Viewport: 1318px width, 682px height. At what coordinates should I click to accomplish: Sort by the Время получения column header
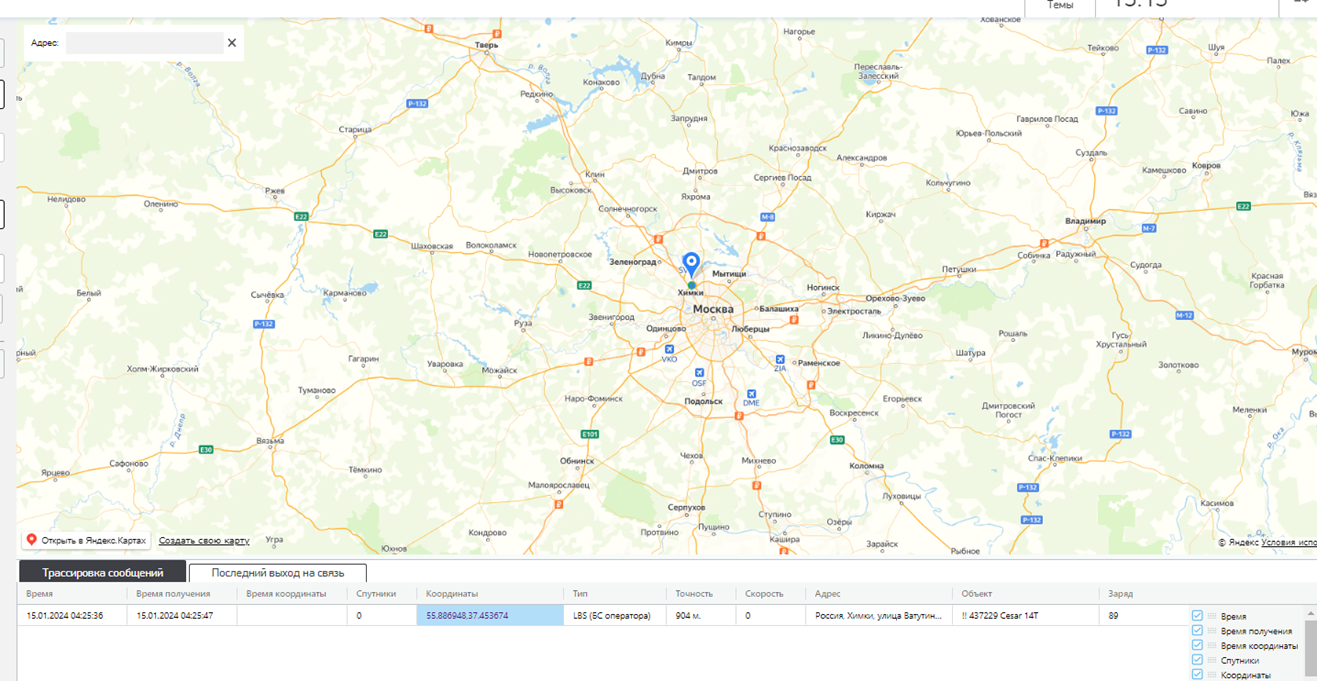pos(173,594)
